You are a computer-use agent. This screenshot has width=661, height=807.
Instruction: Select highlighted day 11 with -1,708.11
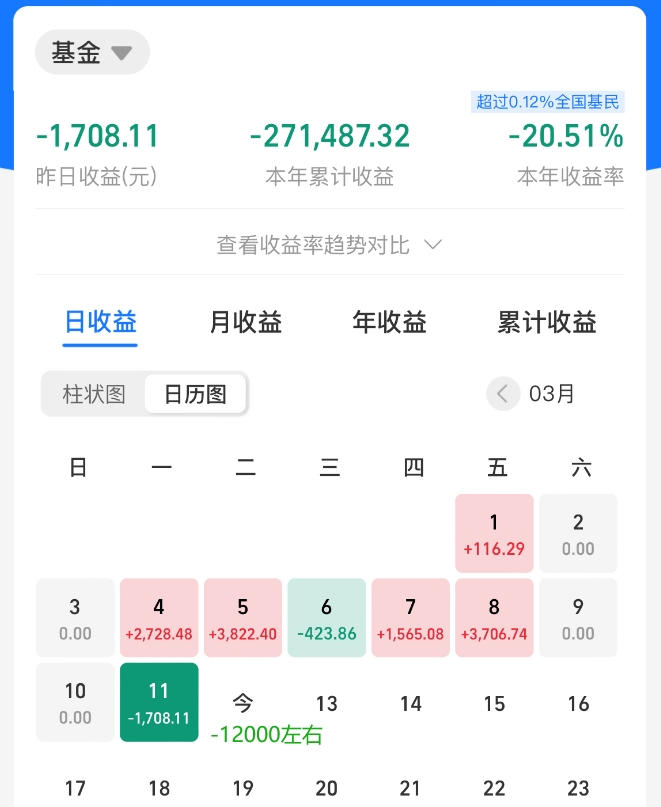pos(159,702)
